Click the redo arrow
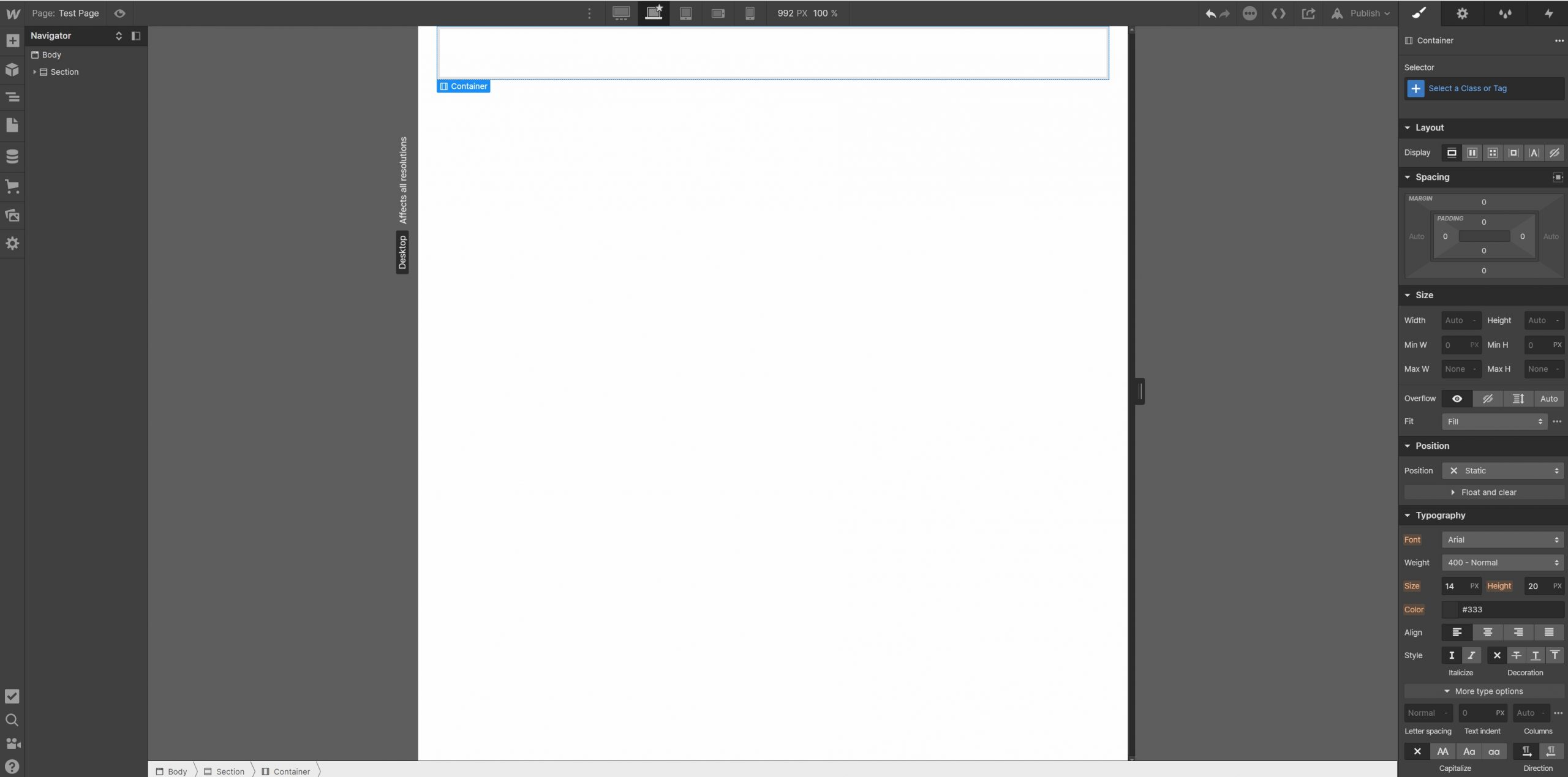1568x777 pixels. (1225, 13)
